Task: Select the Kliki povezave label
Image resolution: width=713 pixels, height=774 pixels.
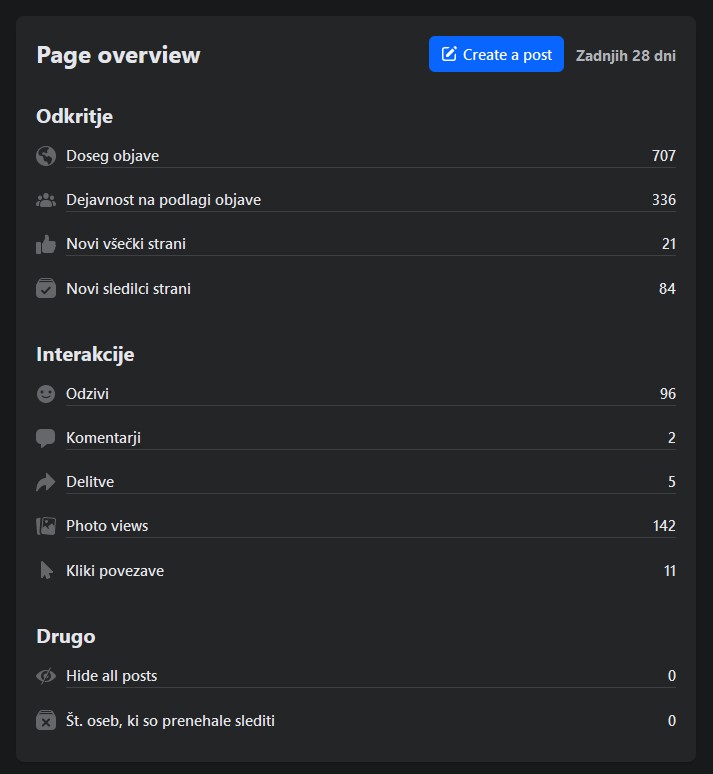Action: pos(115,571)
